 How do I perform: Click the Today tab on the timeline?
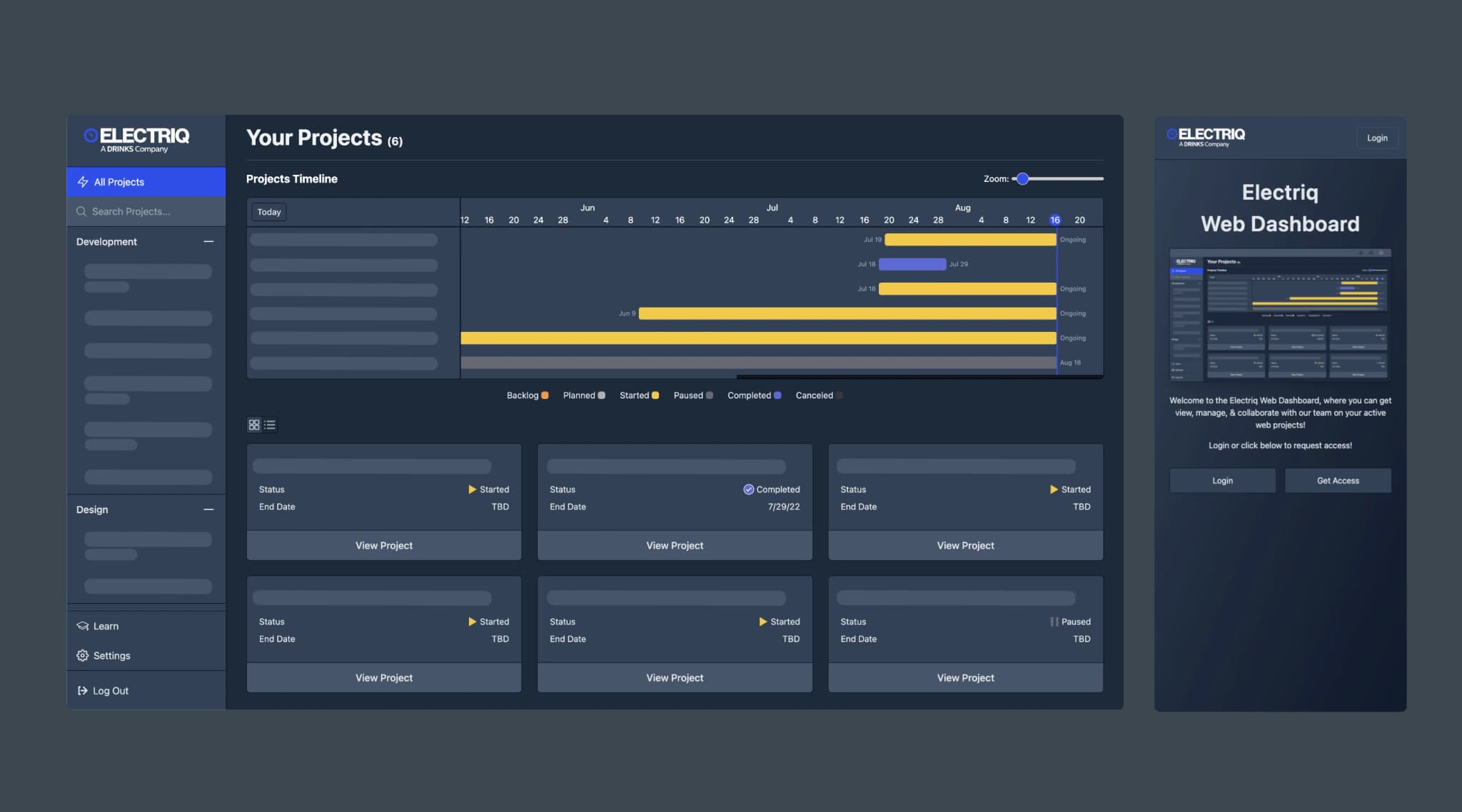pos(268,212)
